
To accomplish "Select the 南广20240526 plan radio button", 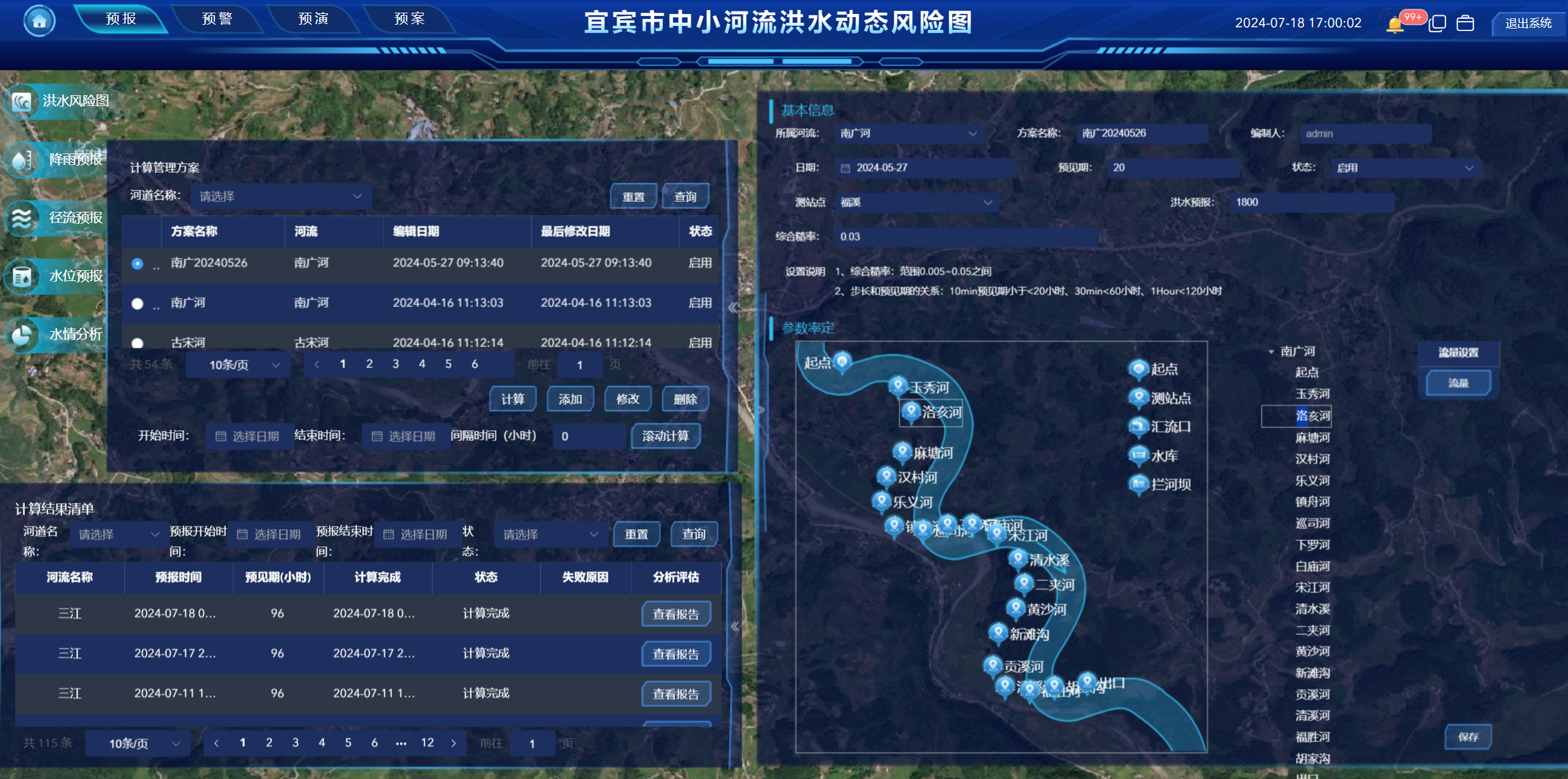I will pos(137,263).
